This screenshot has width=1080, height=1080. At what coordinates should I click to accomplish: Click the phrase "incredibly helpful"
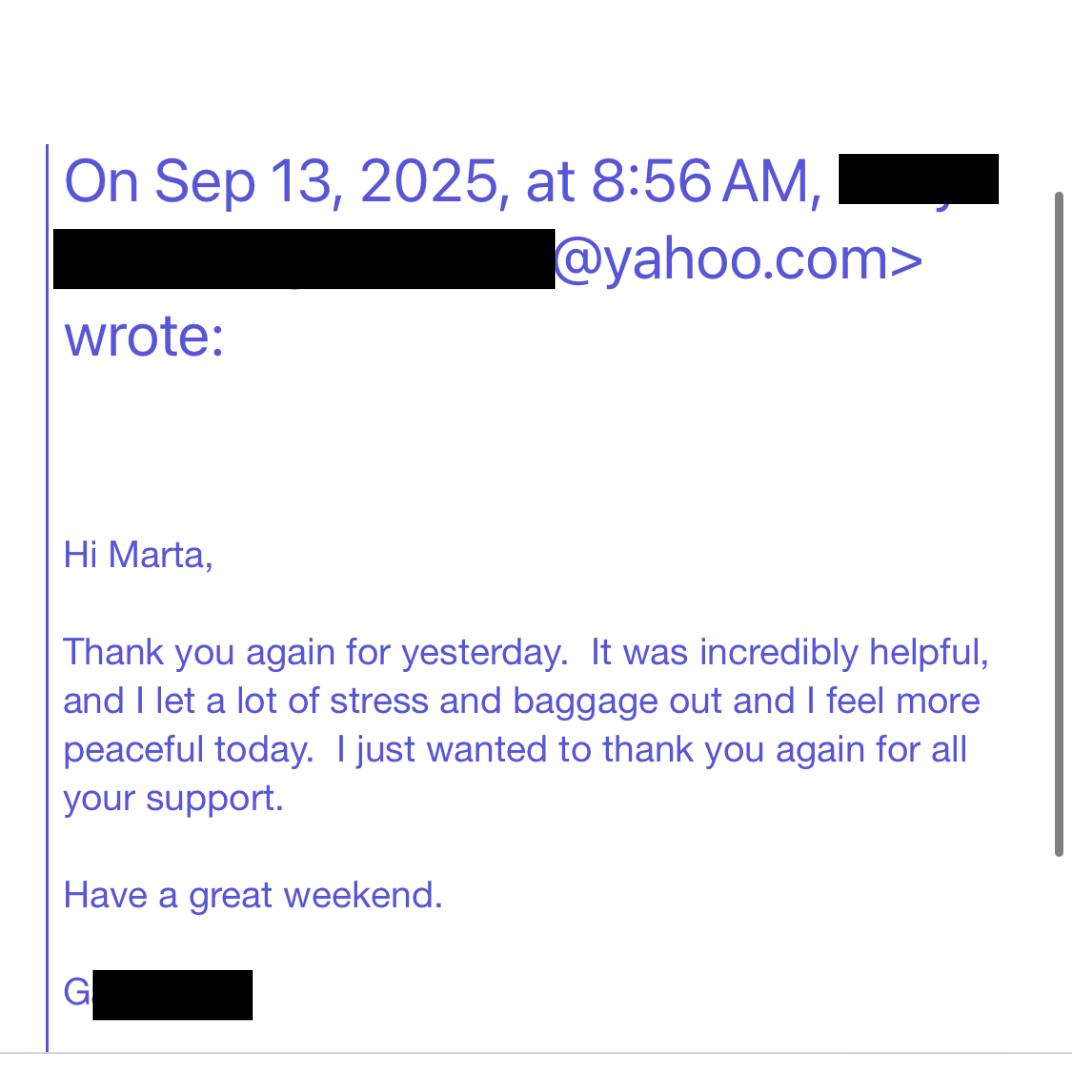(838, 652)
